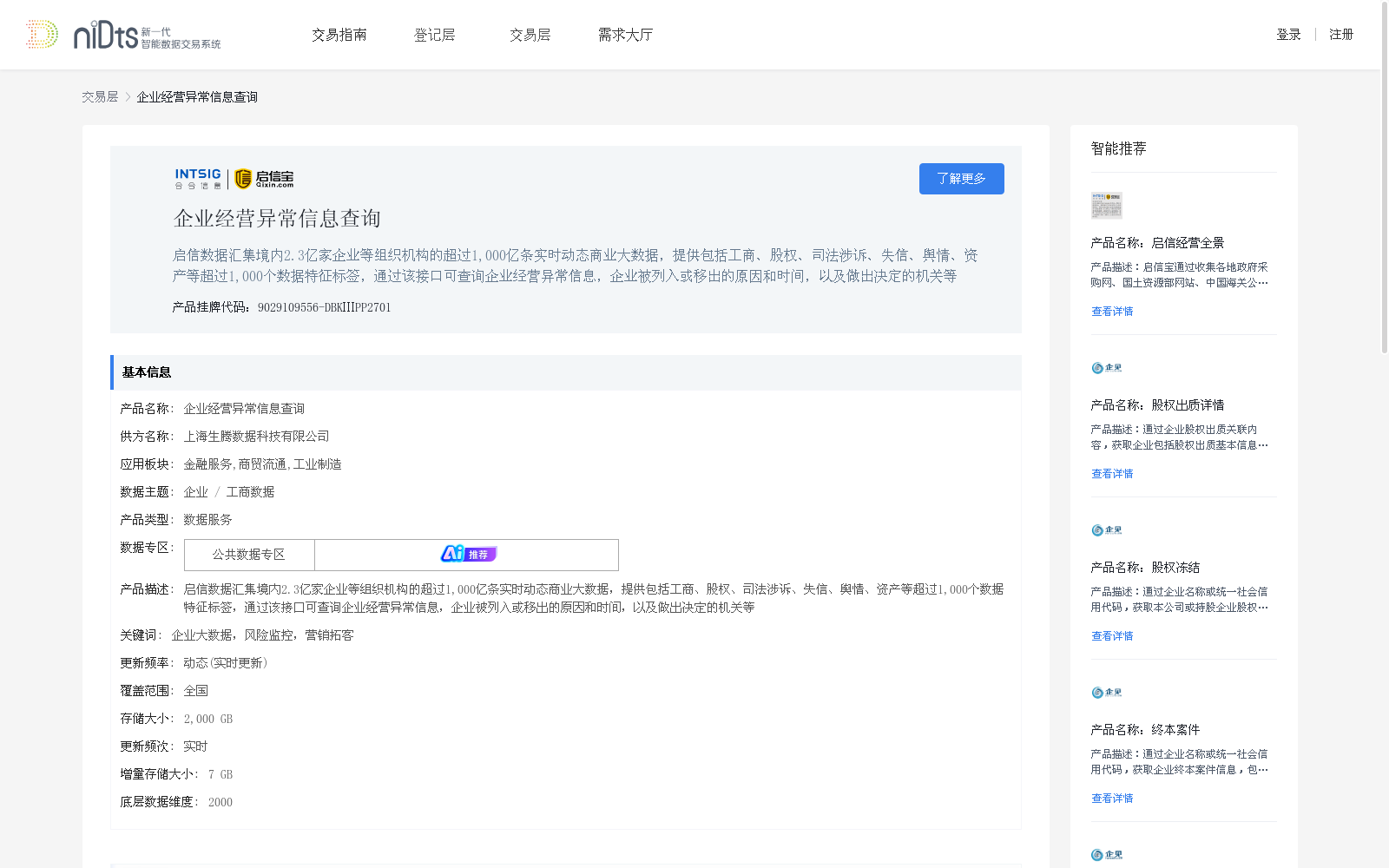Click product name 终本案件 in recommendations
This screenshot has height=868, width=1389.
[1175, 730]
